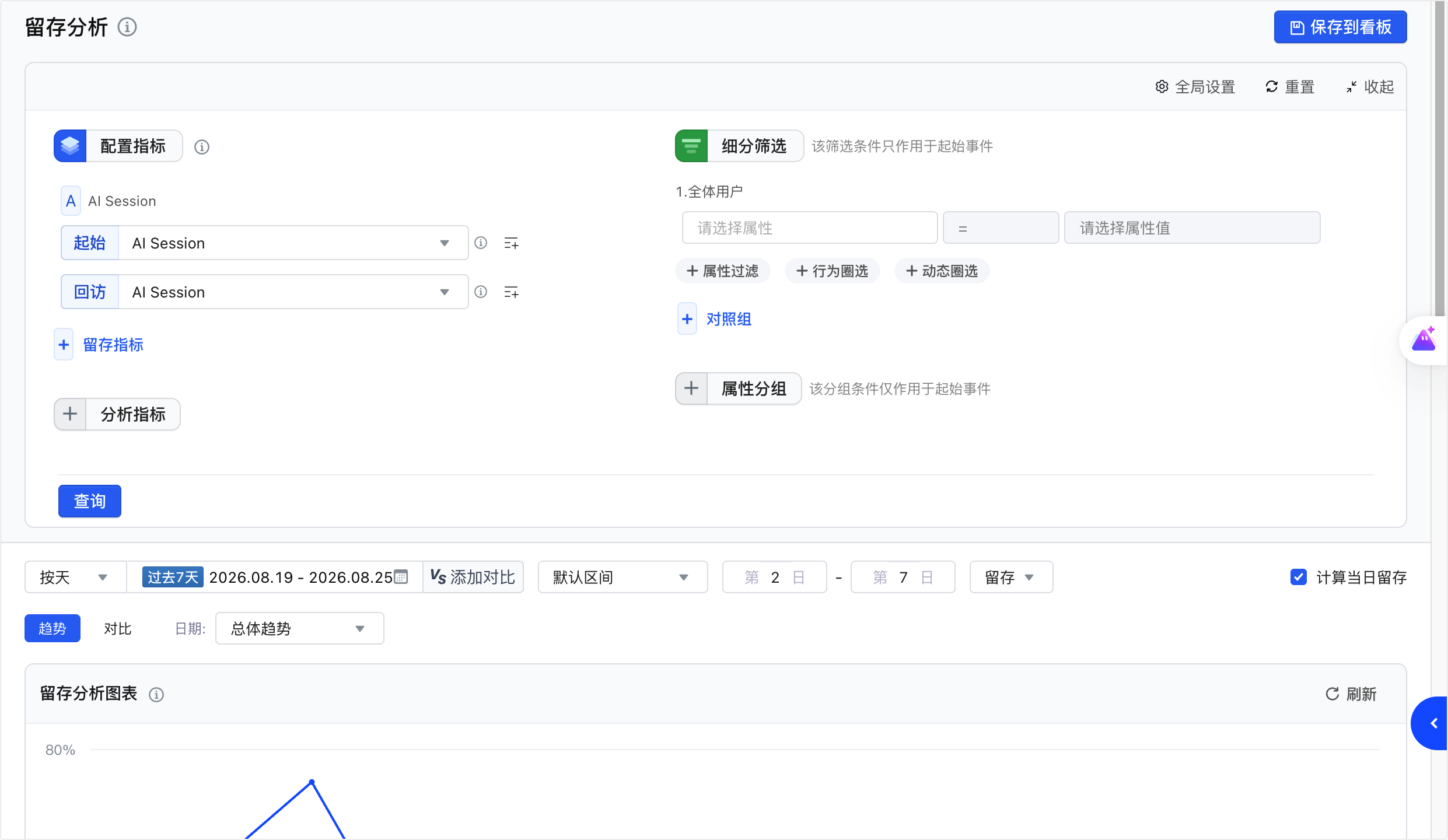Viewport: 1448px width, 840px height.
Task: Click info icon beside 配置指标
Action: click(202, 147)
